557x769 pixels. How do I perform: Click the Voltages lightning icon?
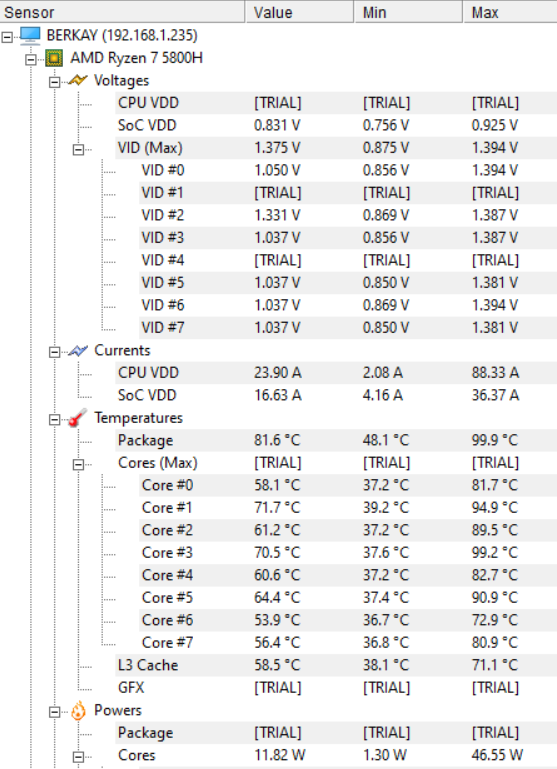point(78,80)
